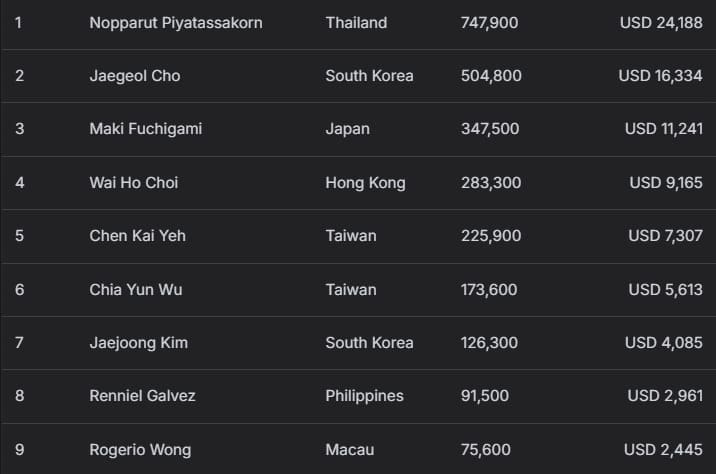
Task: Select the Japan country cell
Action: coord(347,129)
